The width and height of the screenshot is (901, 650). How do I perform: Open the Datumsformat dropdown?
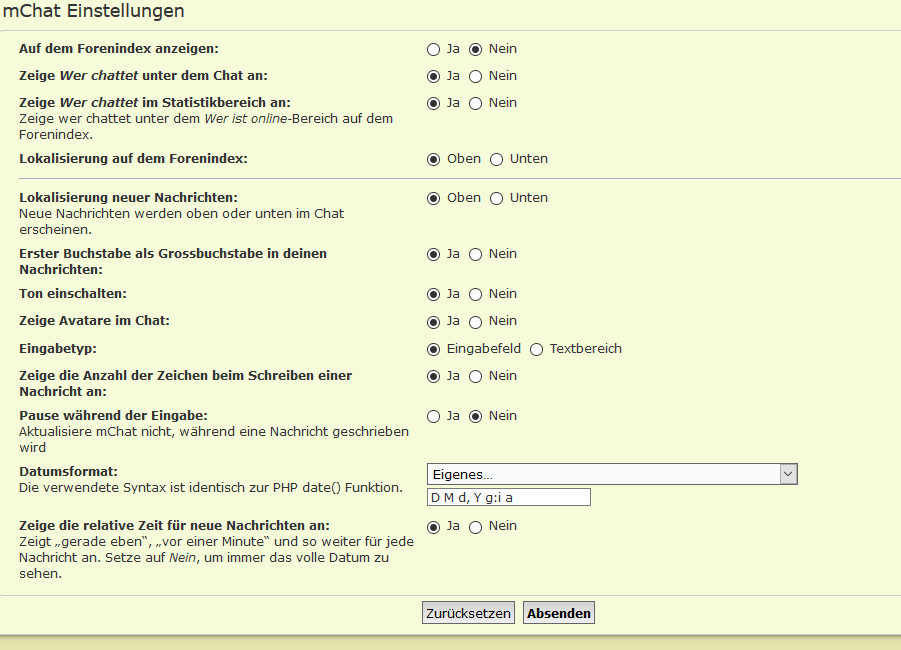tap(611, 474)
